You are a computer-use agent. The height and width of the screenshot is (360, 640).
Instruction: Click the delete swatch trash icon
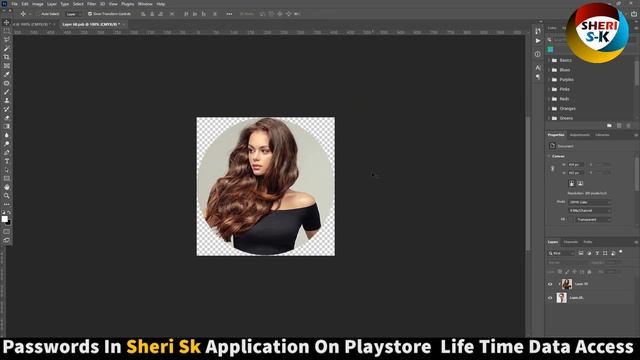tap(629, 126)
